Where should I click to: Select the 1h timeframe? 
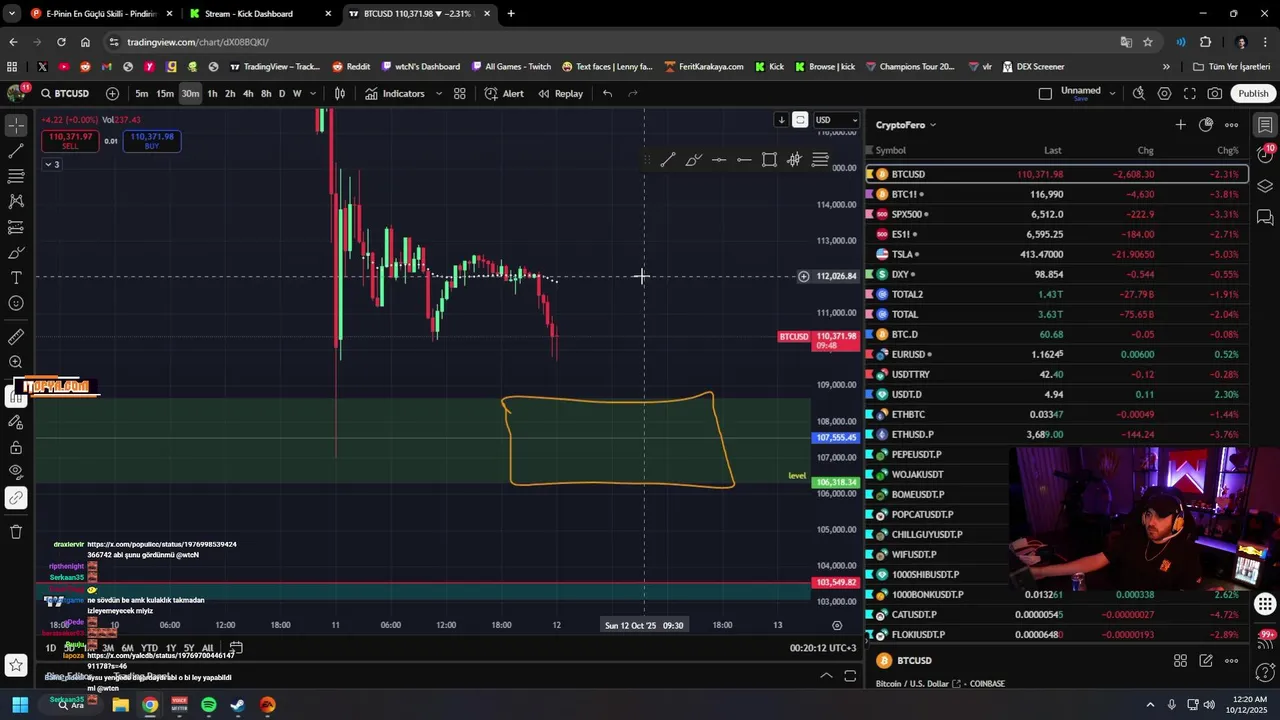click(212, 93)
